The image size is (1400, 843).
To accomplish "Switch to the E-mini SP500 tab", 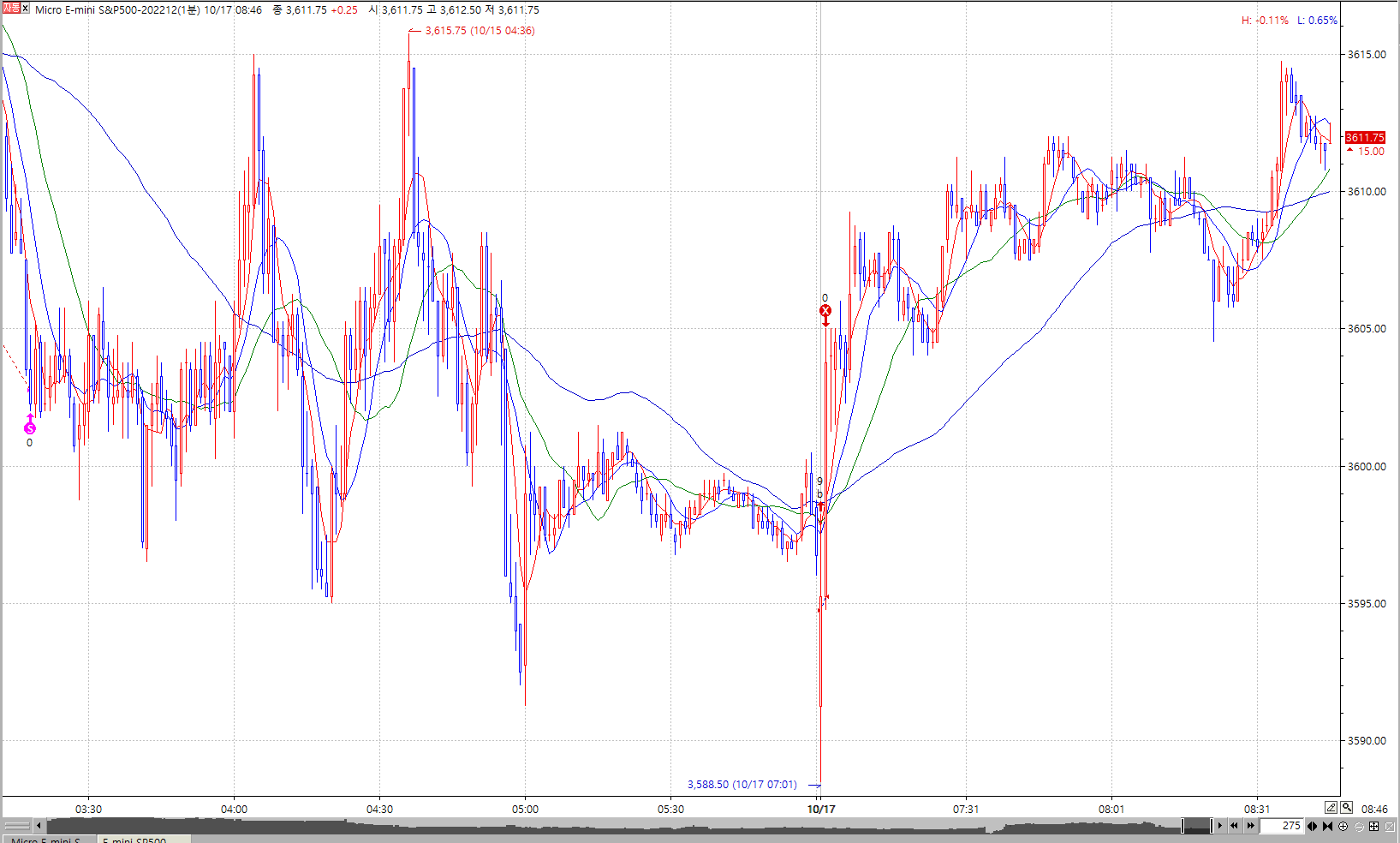I will click(137, 840).
